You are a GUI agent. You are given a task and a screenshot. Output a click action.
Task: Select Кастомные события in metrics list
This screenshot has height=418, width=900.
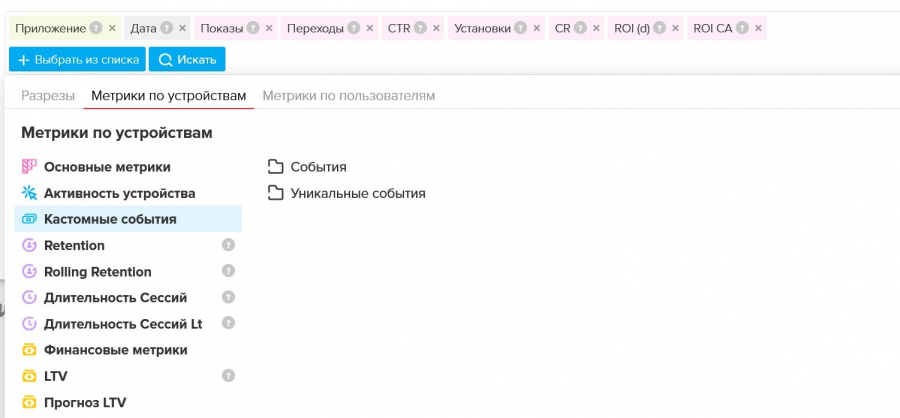click(x=110, y=219)
